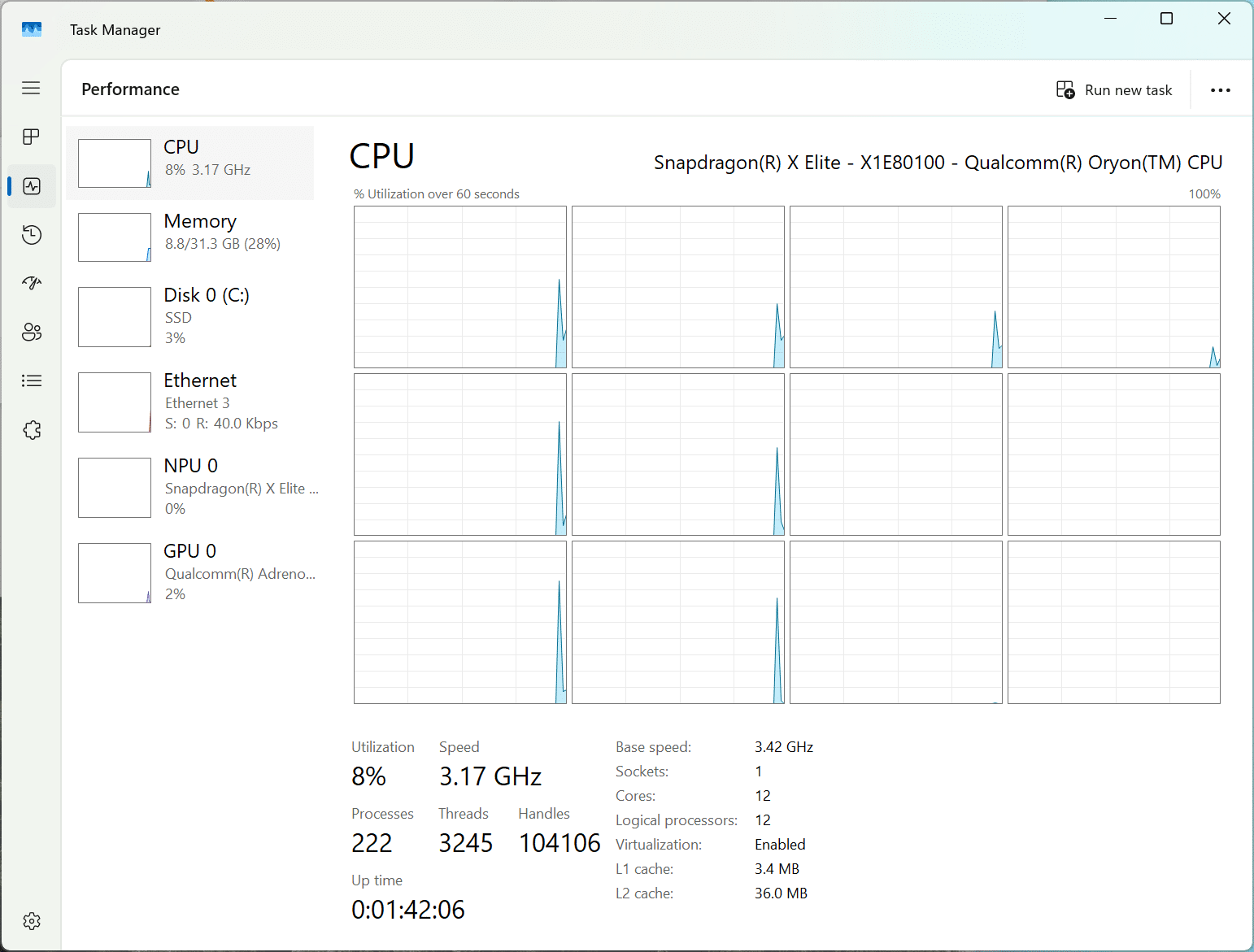This screenshot has width=1254, height=952.
Task: Open the Details page icon
Action: click(x=32, y=380)
